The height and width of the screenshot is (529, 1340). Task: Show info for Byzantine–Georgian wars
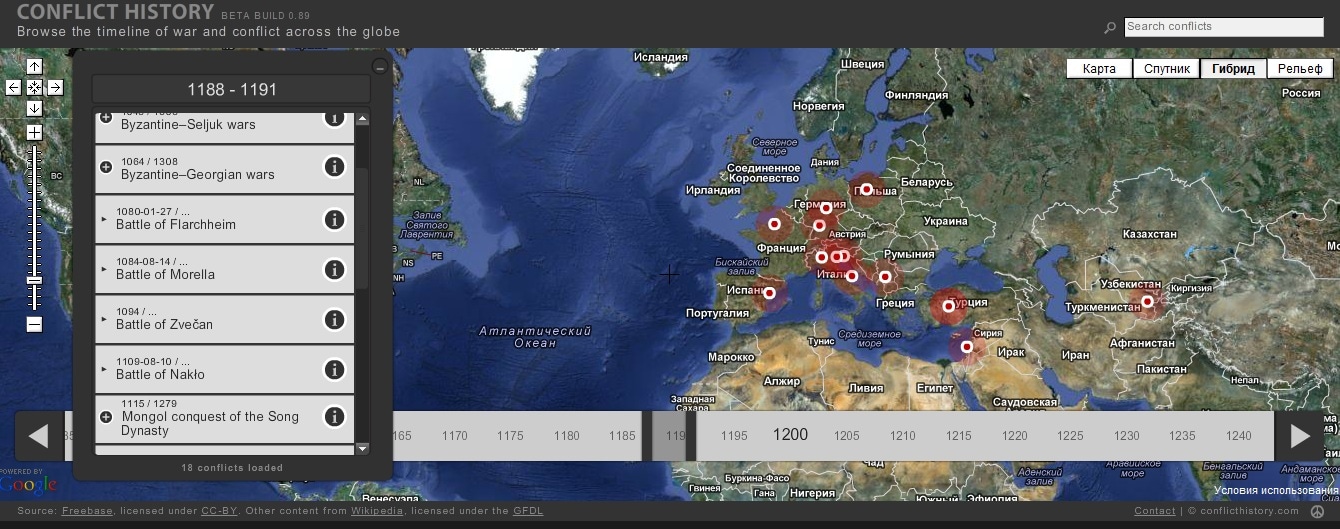tap(334, 167)
